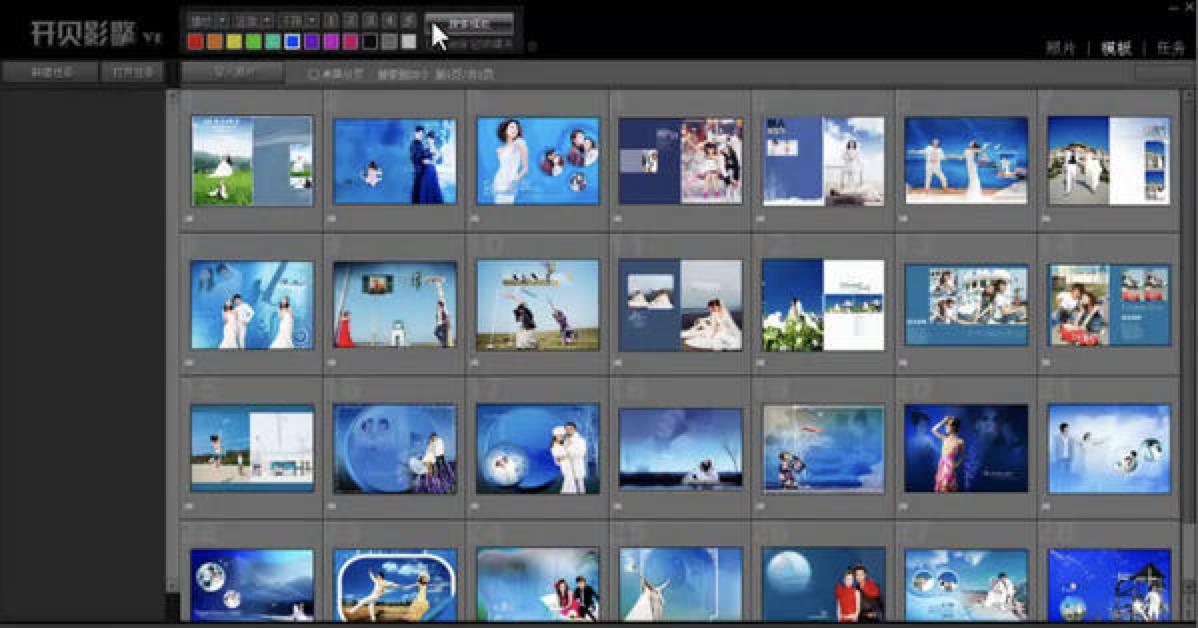The height and width of the screenshot is (628, 1198).
Task: Click the middle of five small toolbar icons
Action: pyautogui.click(x=372, y=20)
